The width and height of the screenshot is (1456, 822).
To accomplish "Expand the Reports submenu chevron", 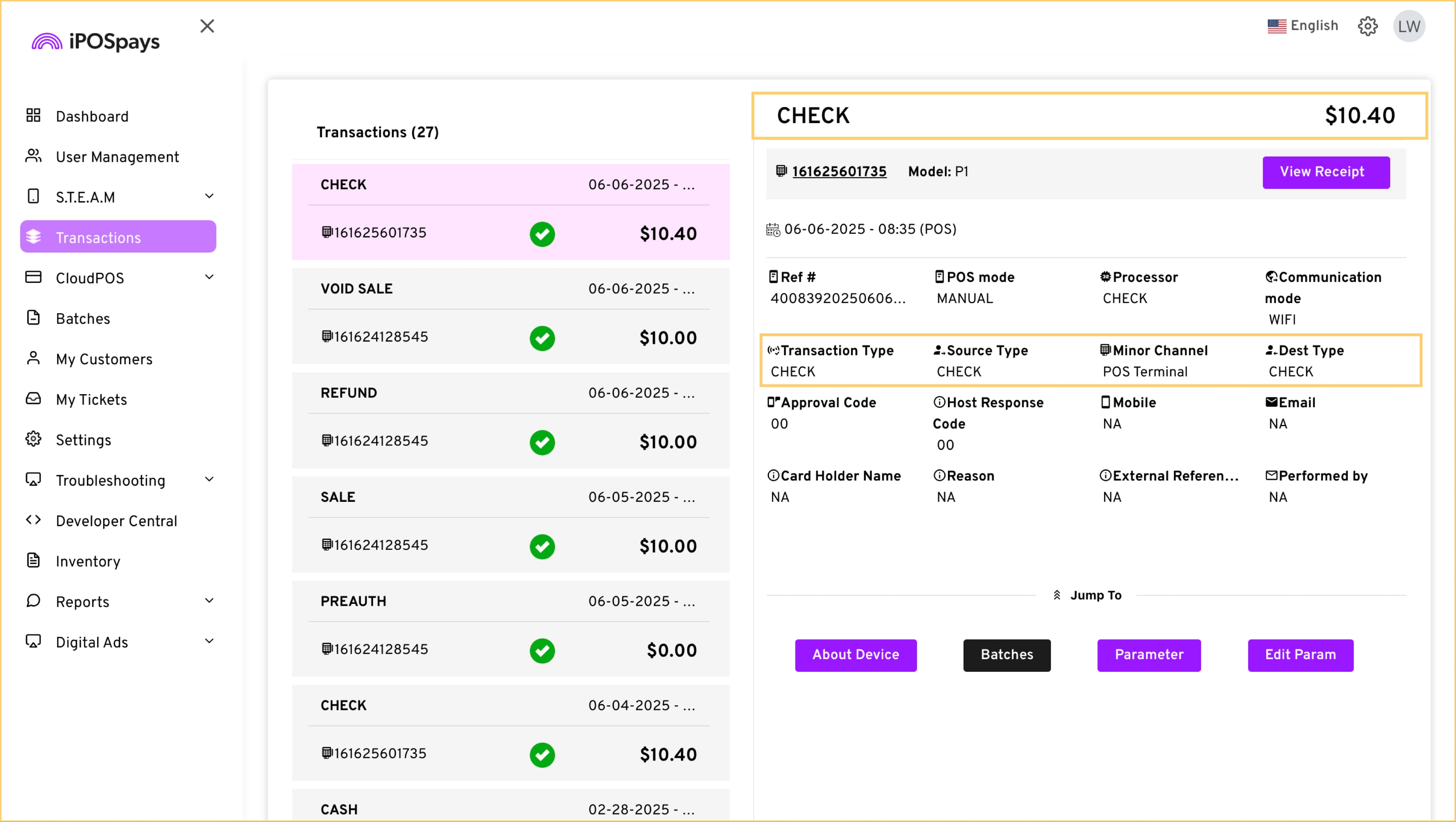I will [209, 601].
